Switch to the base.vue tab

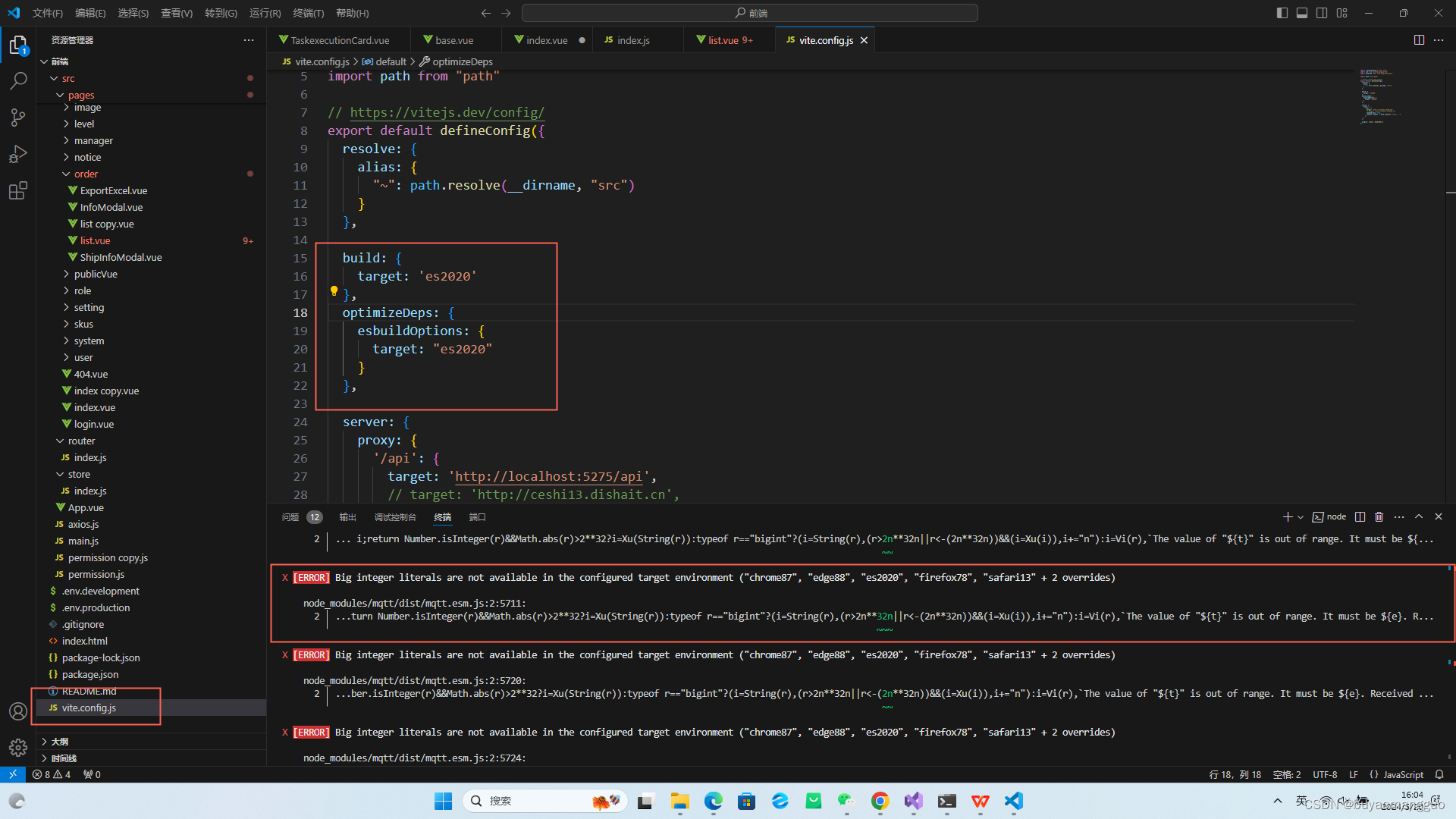pyautogui.click(x=455, y=39)
